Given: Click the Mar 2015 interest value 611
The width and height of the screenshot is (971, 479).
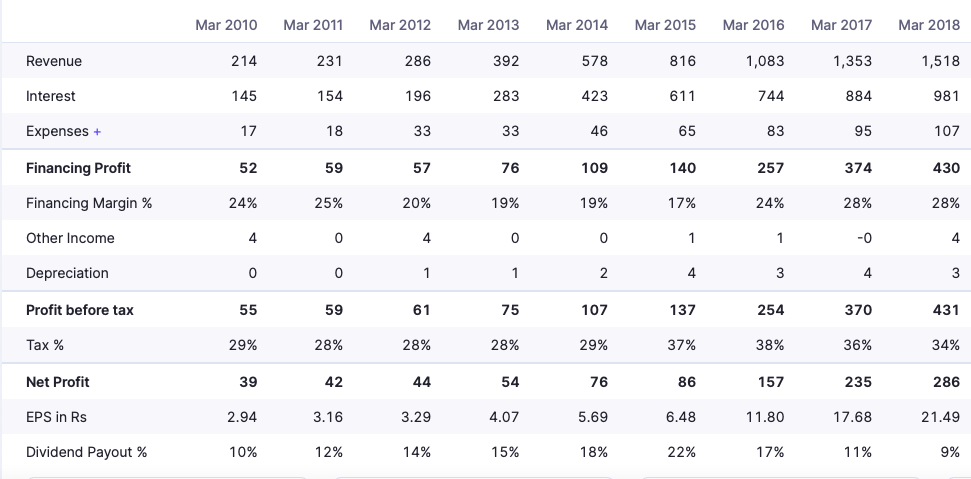Looking at the screenshot, I should [683, 96].
